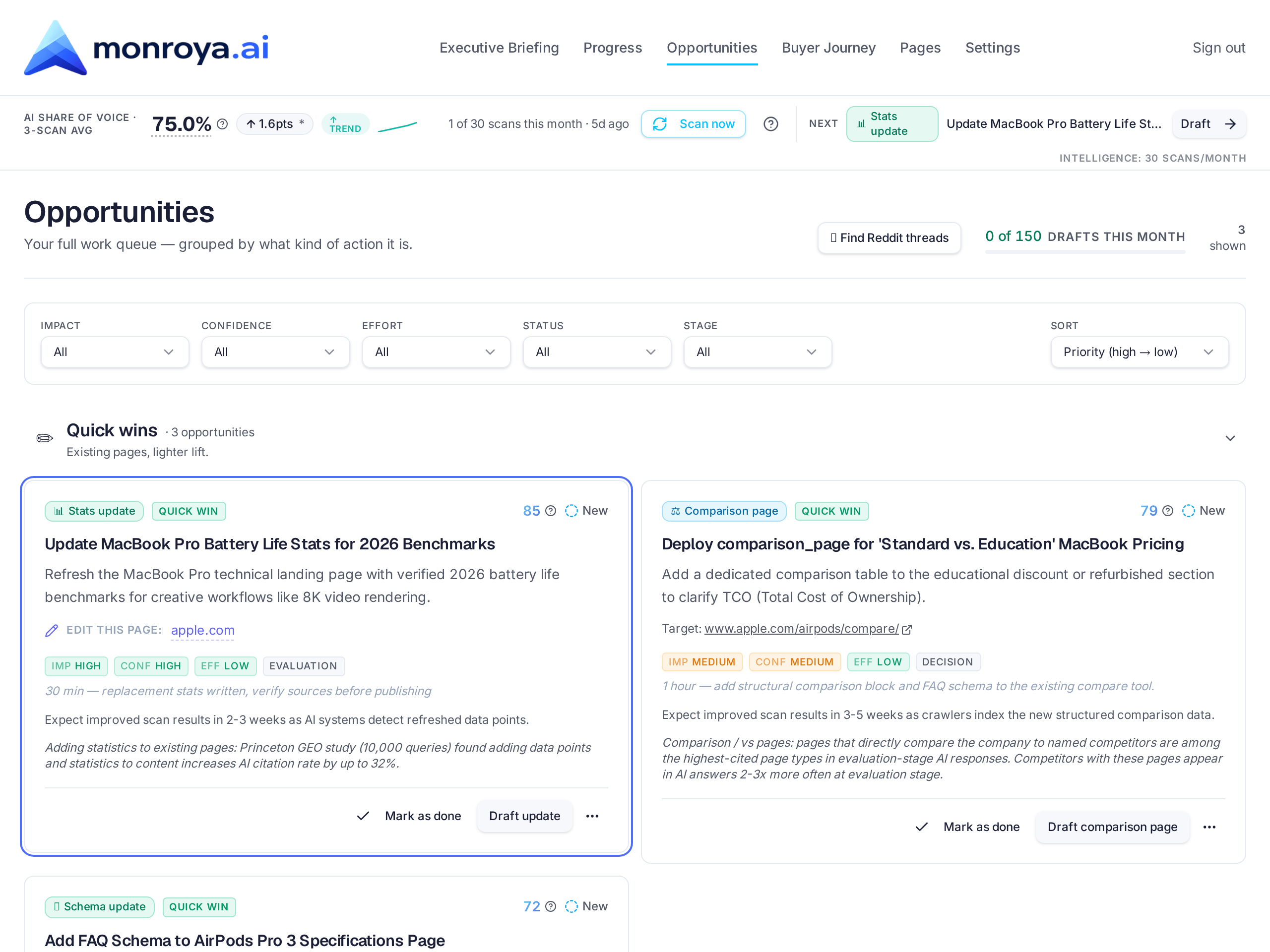The image size is (1270, 952).
Task: Click the IMP HIGH badge
Action: (76, 666)
